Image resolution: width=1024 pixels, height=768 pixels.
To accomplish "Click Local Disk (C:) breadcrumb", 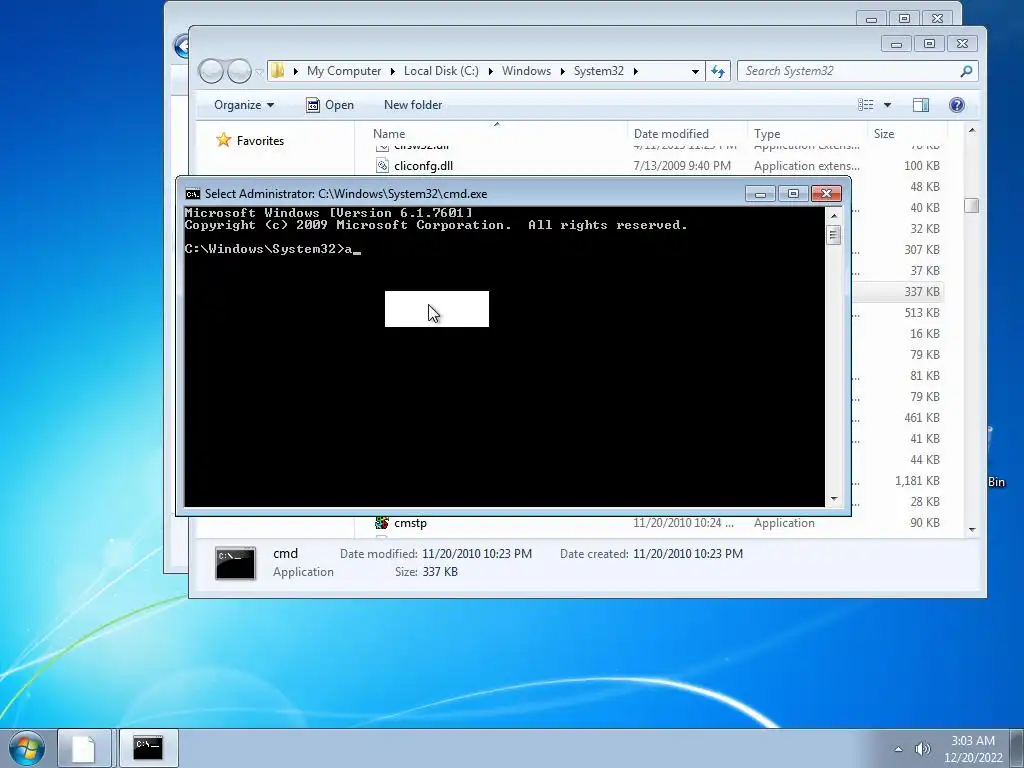I will pos(441,71).
